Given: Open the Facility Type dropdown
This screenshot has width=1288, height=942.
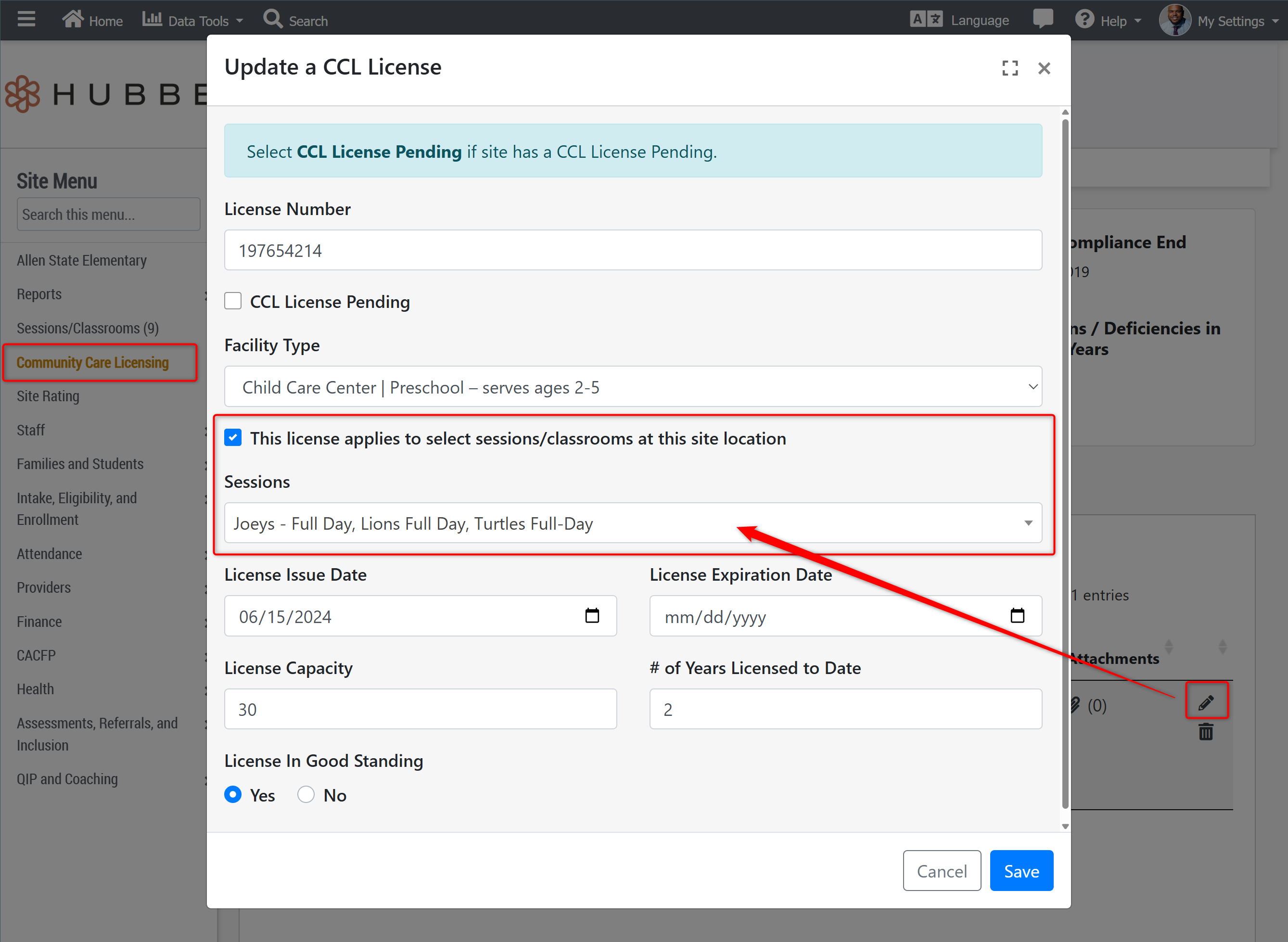Looking at the screenshot, I should click(633, 387).
